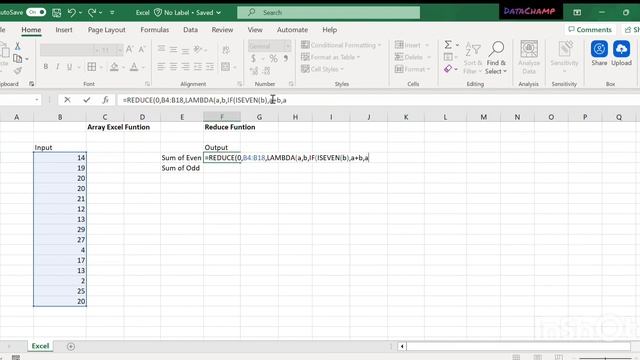Viewport: 640px width, 360px height.
Task: Click the Cut scissors icon
Action: pos(18,46)
